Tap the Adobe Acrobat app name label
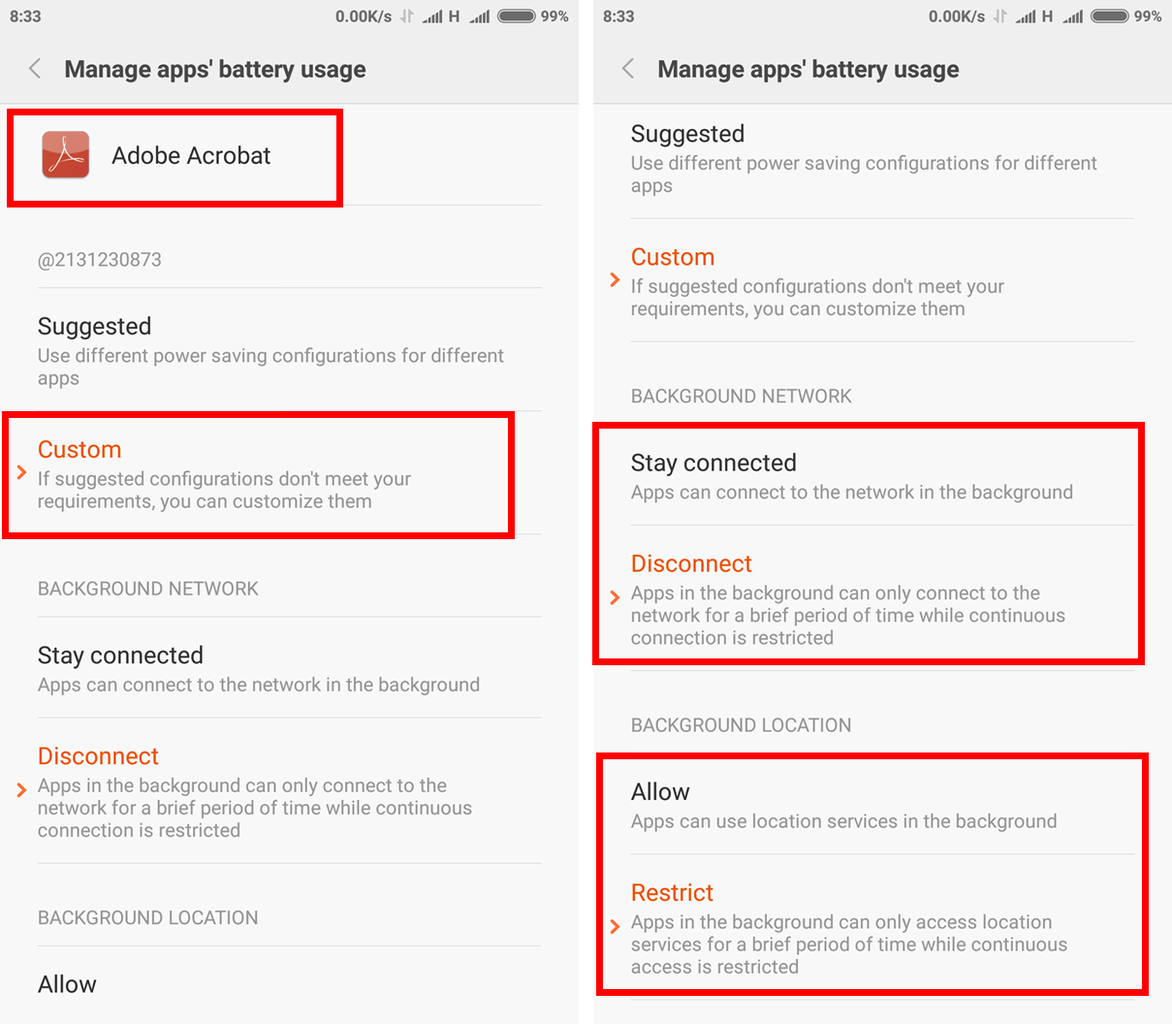1172x1024 pixels. [191, 156]
